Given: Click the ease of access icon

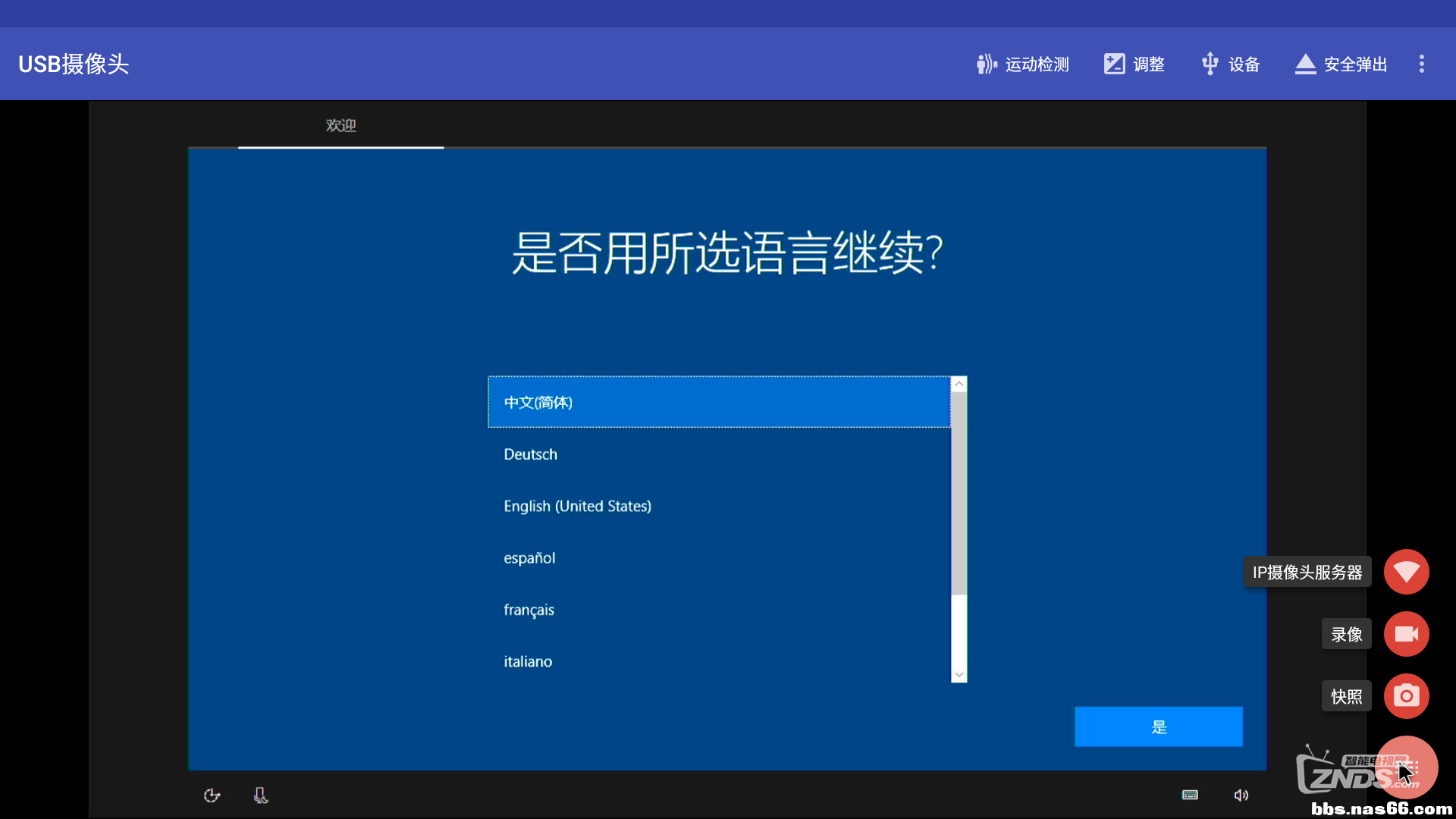Looking at the screenshot, I should click(212, 795).
